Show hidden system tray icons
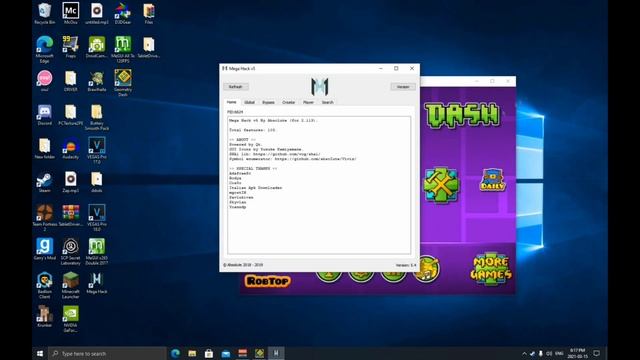Screen dimensions: 640x360 pyautogui.click(x=524, y=353)
